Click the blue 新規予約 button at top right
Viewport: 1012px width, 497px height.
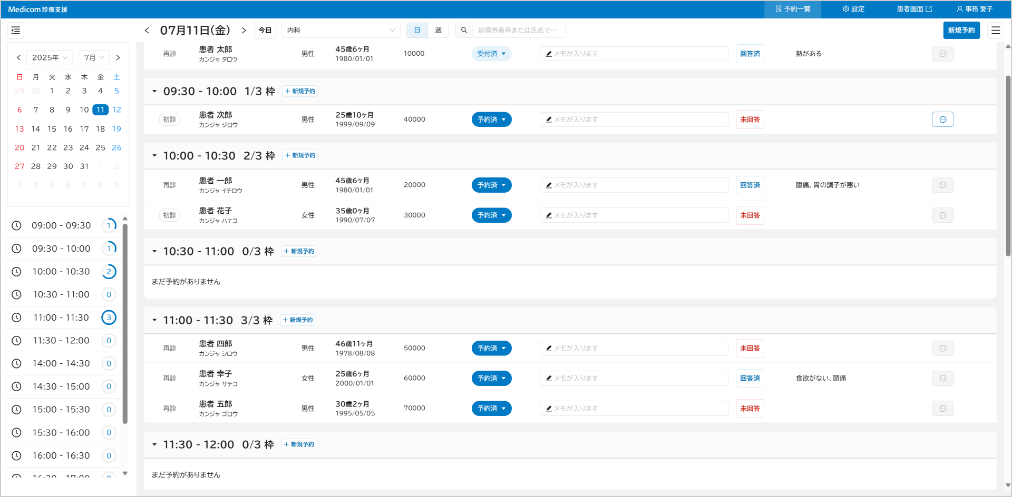[960, 30]
